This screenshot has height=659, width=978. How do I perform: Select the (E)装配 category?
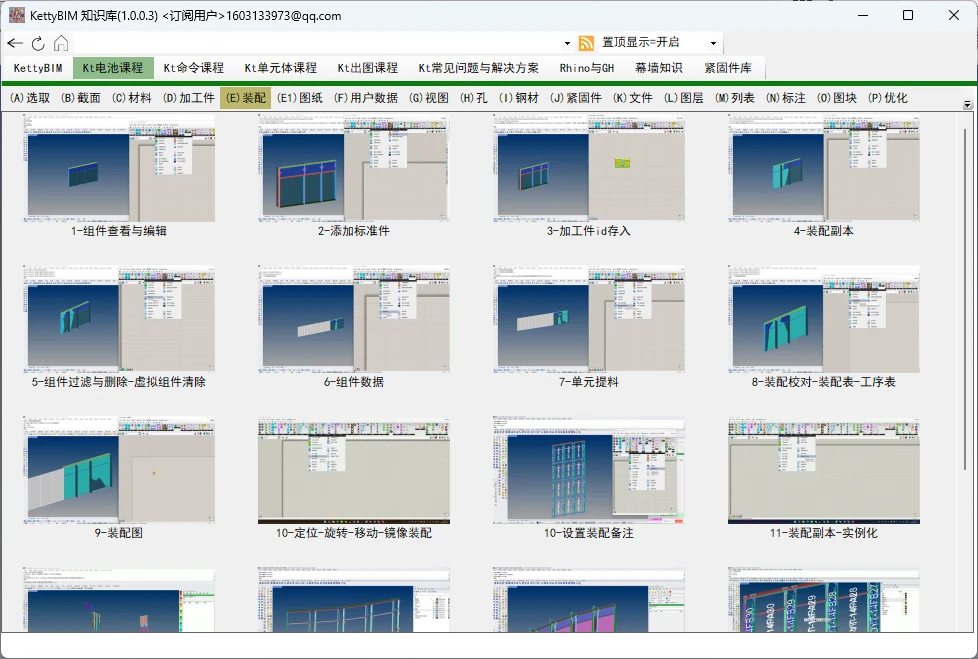pos(246,98)
